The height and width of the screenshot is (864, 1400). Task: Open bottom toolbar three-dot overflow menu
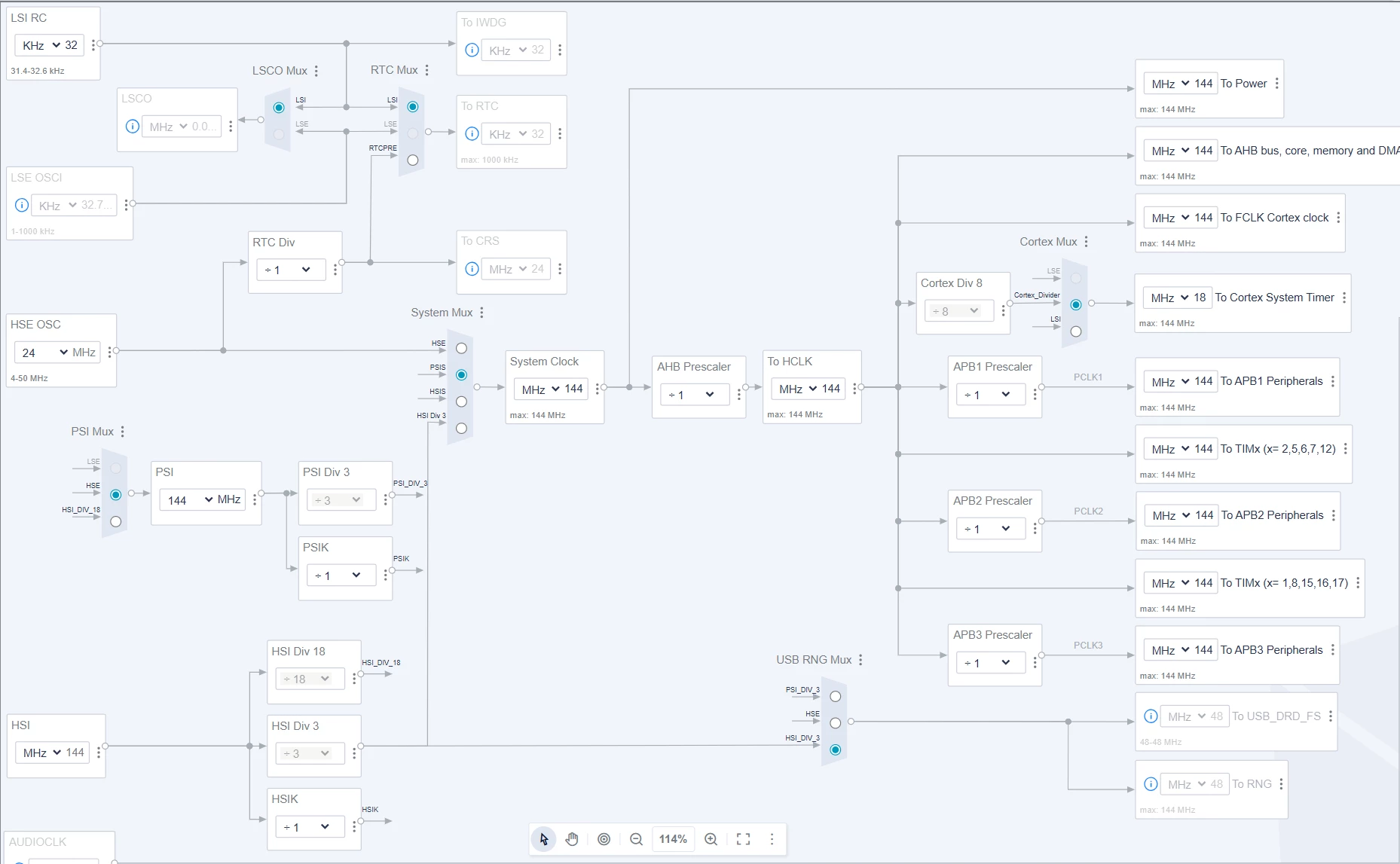(772, 839)
